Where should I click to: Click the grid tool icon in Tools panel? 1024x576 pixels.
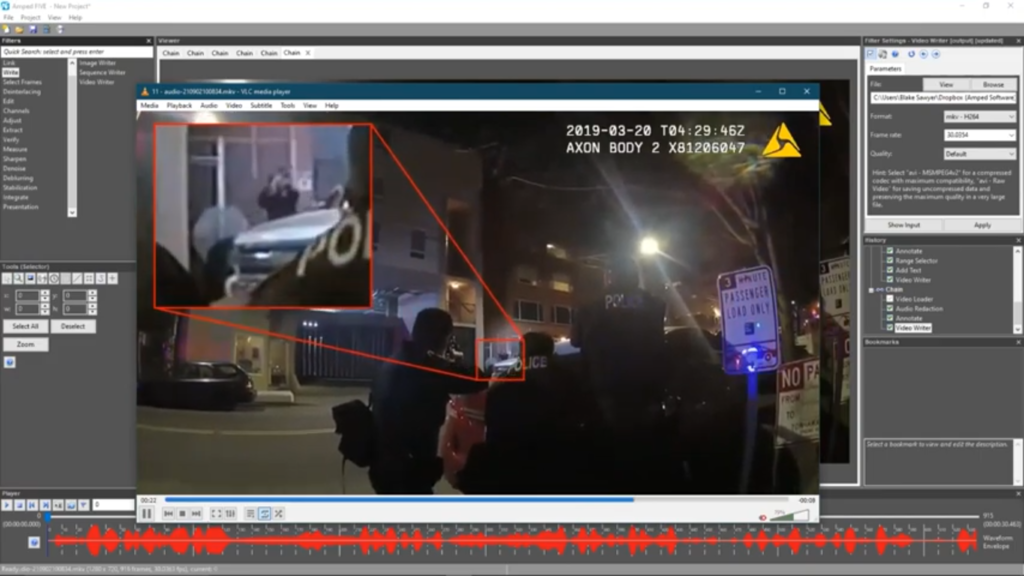[x=89, y=279]
